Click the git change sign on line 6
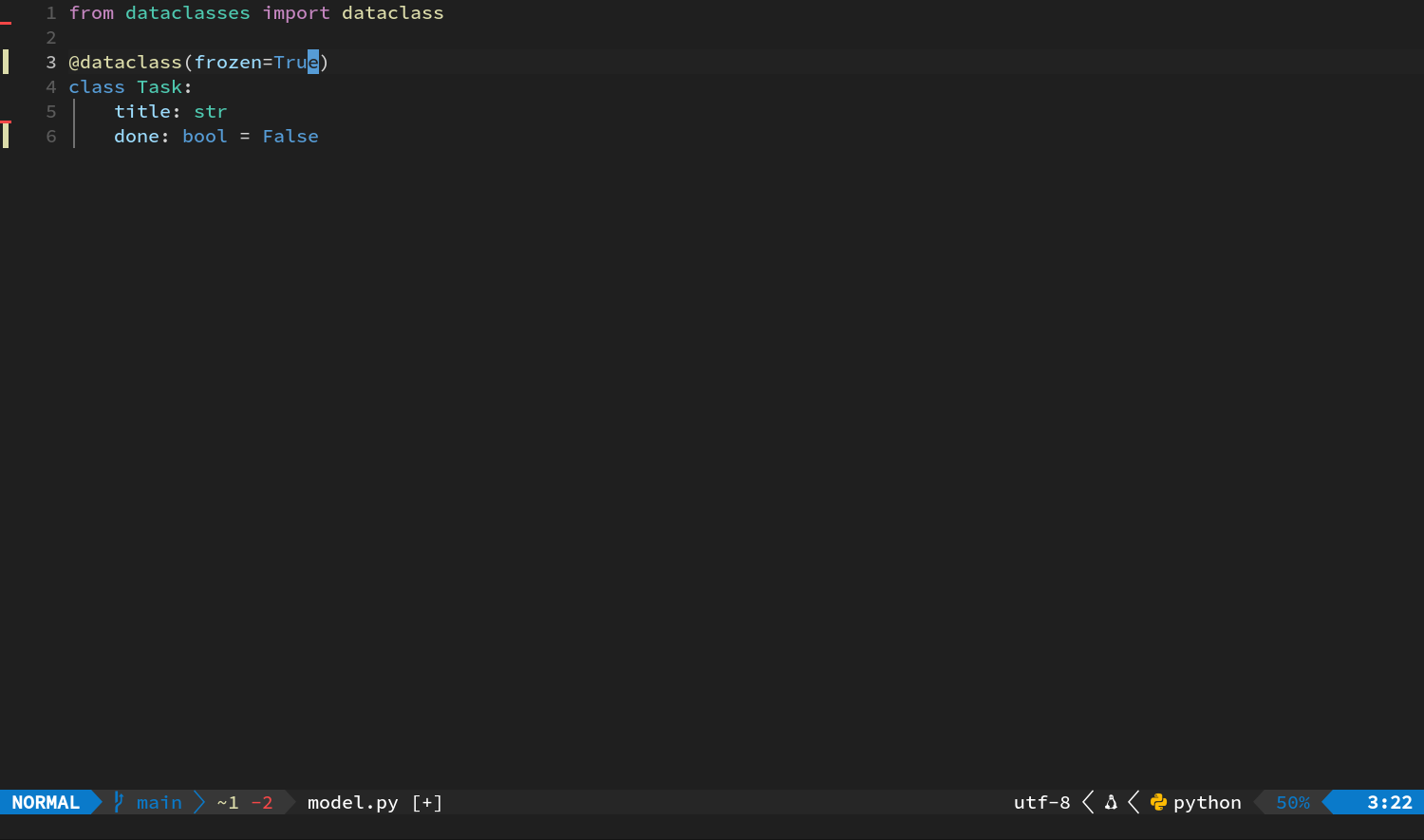1424x840 pixels. (x=6, y=137)
